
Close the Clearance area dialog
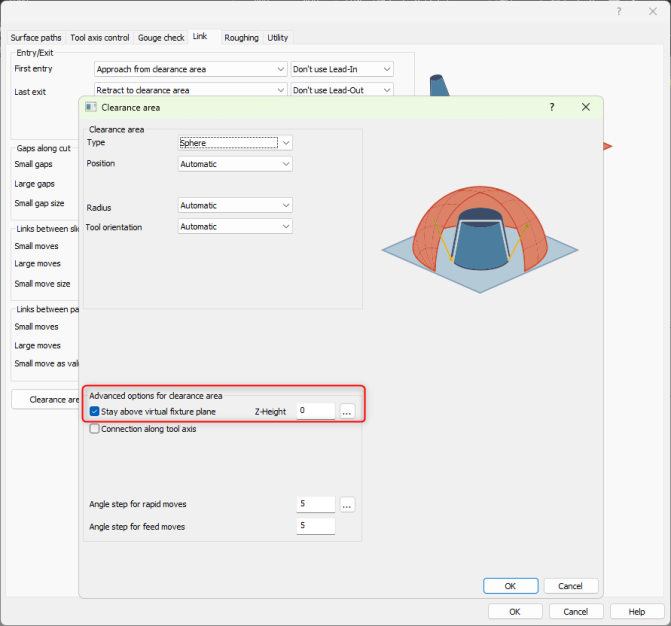click(586, 107)
